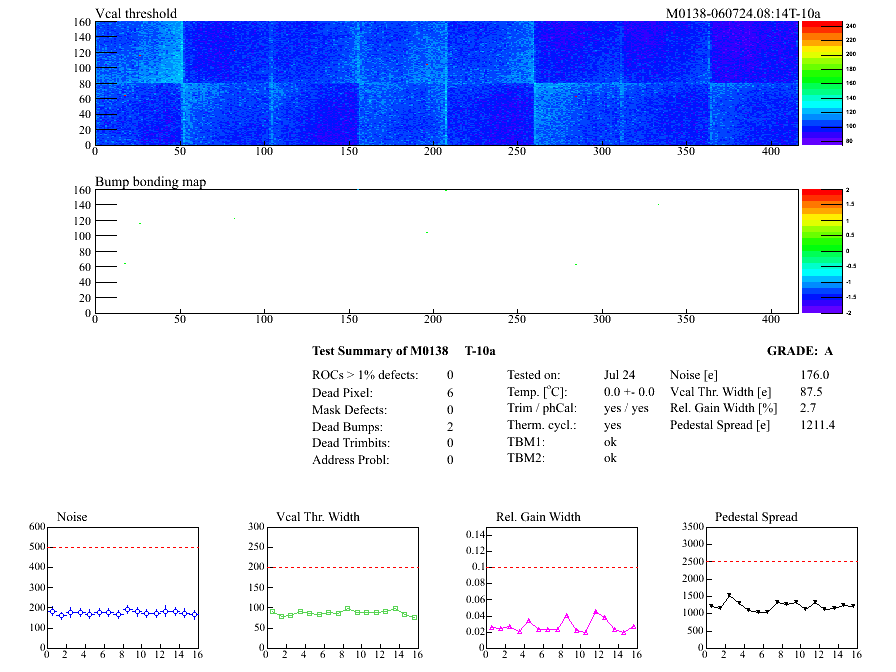This screenshot has height=672, width=896.
Task: Select the 'yes / yes' value
Action: [626, 408]
